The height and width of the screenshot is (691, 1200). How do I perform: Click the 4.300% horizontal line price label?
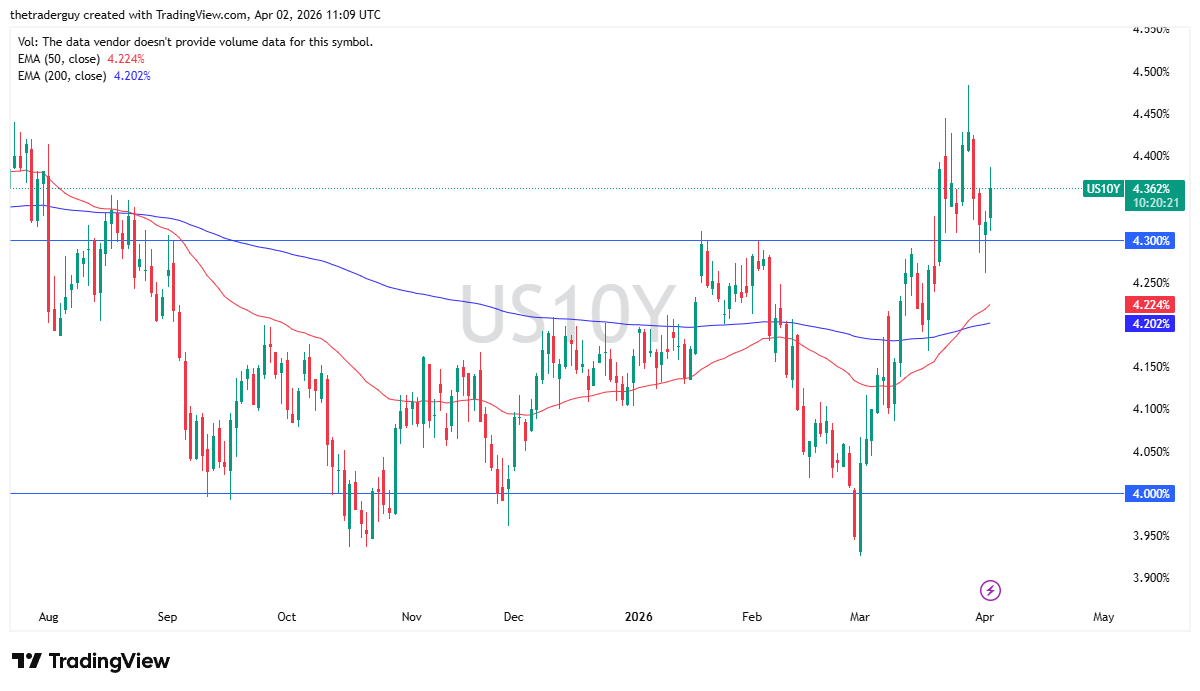pyautogui.click(x=1150, y=241)
